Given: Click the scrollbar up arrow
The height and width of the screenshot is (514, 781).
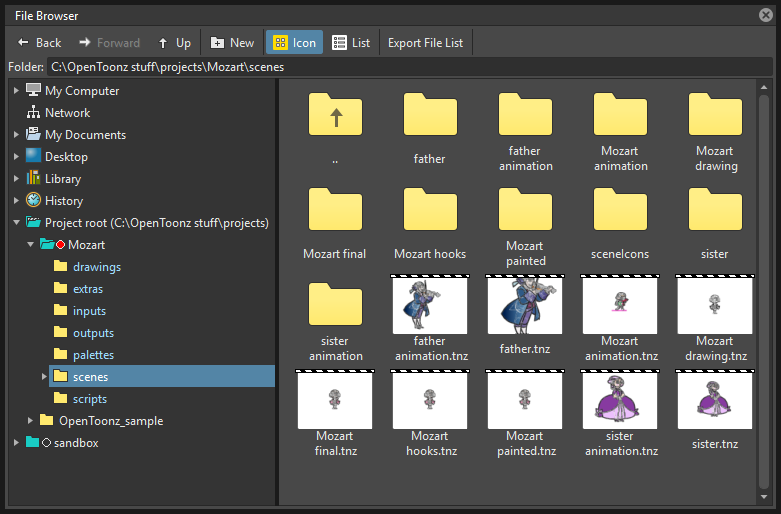Looking at the screenshot, I should (x=764, y=87).
